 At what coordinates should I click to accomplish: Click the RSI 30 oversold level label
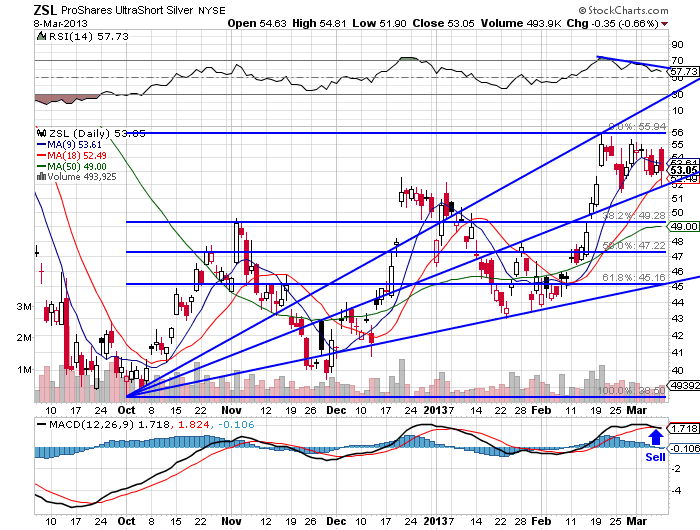pos(677,94)
